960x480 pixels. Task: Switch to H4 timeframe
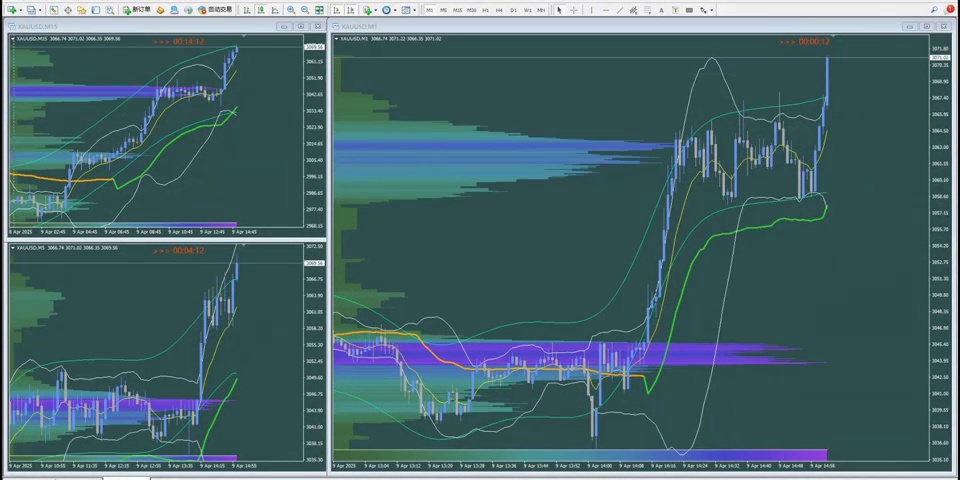(500, 10)
